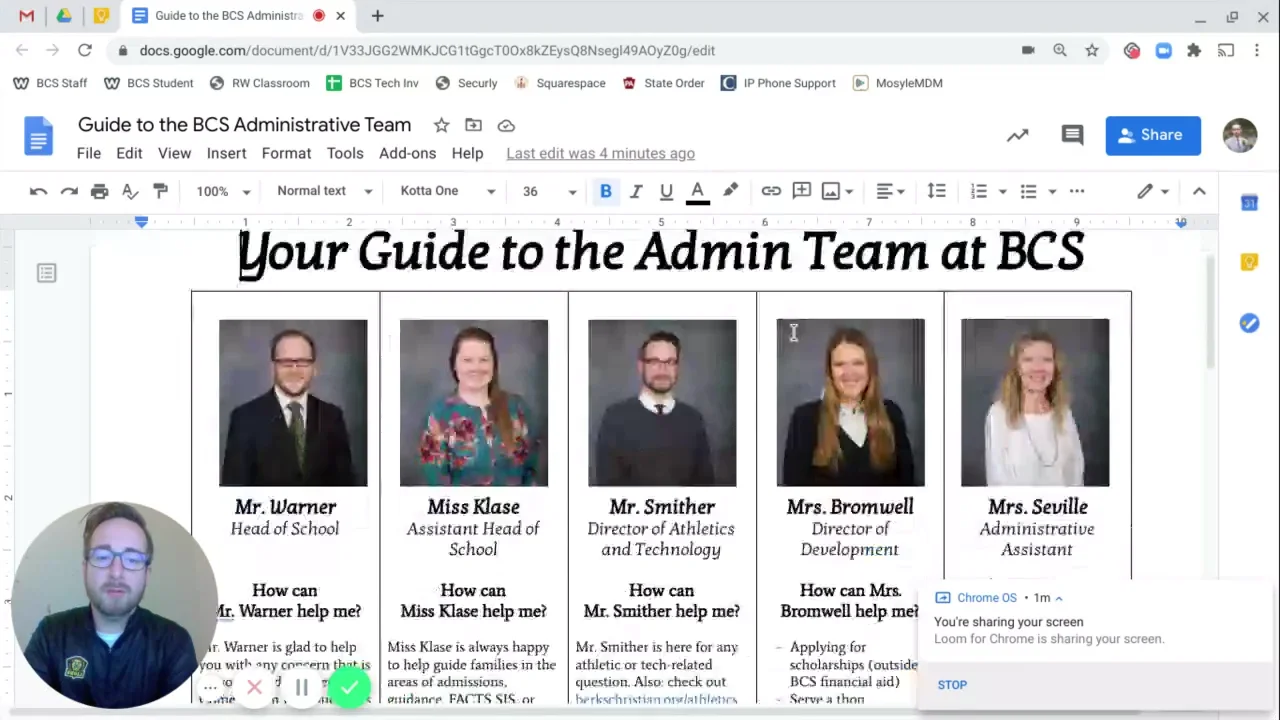The height and width of the screenshot is (720, 1280).
Task: Finish Loom recording with green check
Action: pos(349,687)
